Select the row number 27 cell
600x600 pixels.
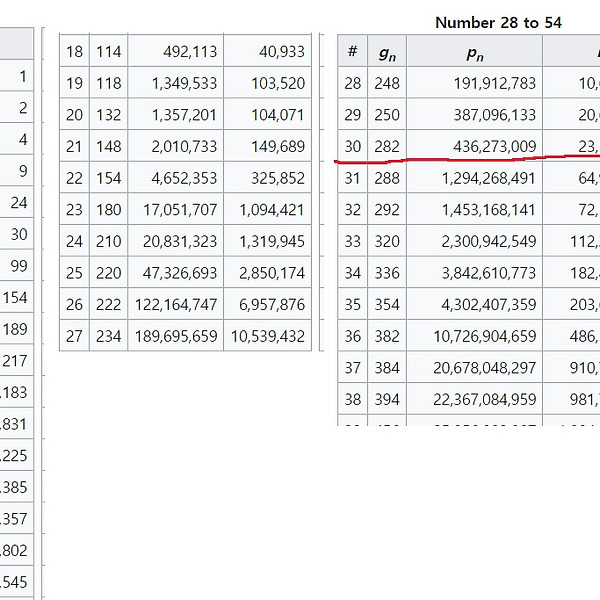[74, 337]
